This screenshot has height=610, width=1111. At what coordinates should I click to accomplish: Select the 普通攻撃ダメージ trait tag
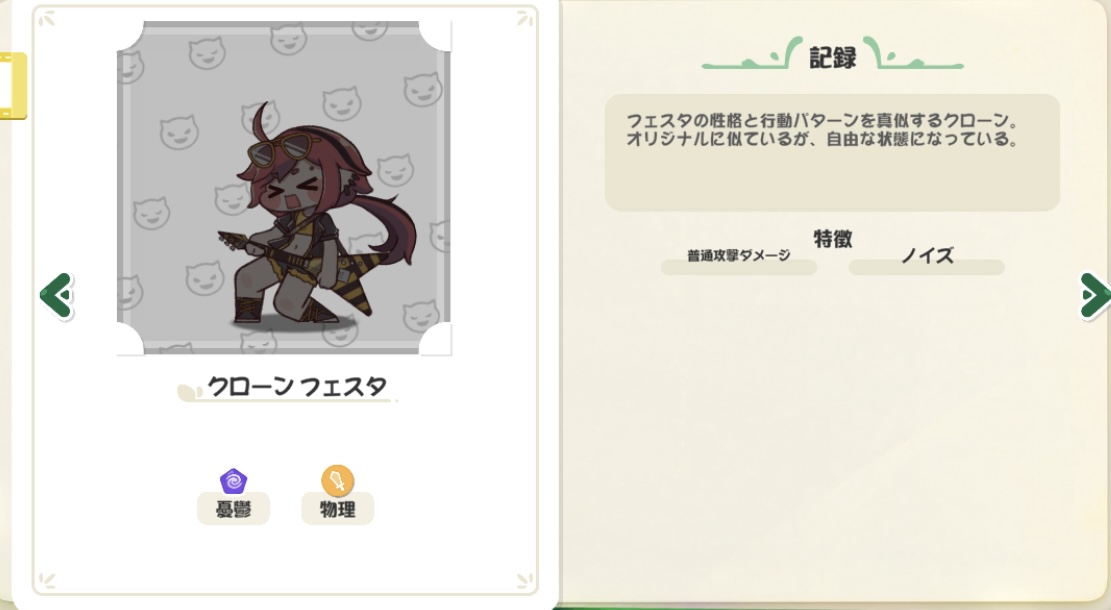[738, 259]
